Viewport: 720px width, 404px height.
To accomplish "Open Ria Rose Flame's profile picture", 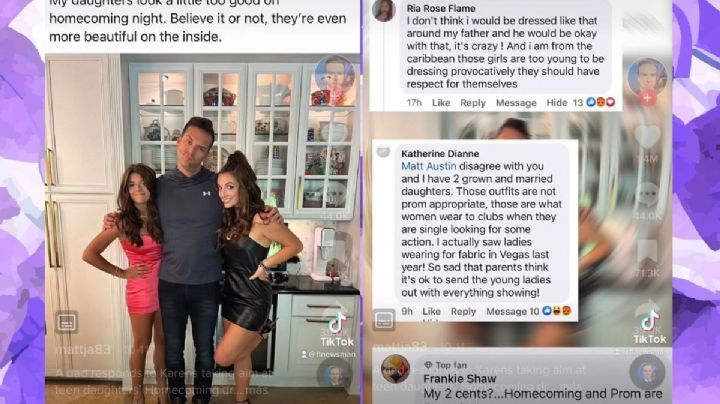I will (384, 10).
